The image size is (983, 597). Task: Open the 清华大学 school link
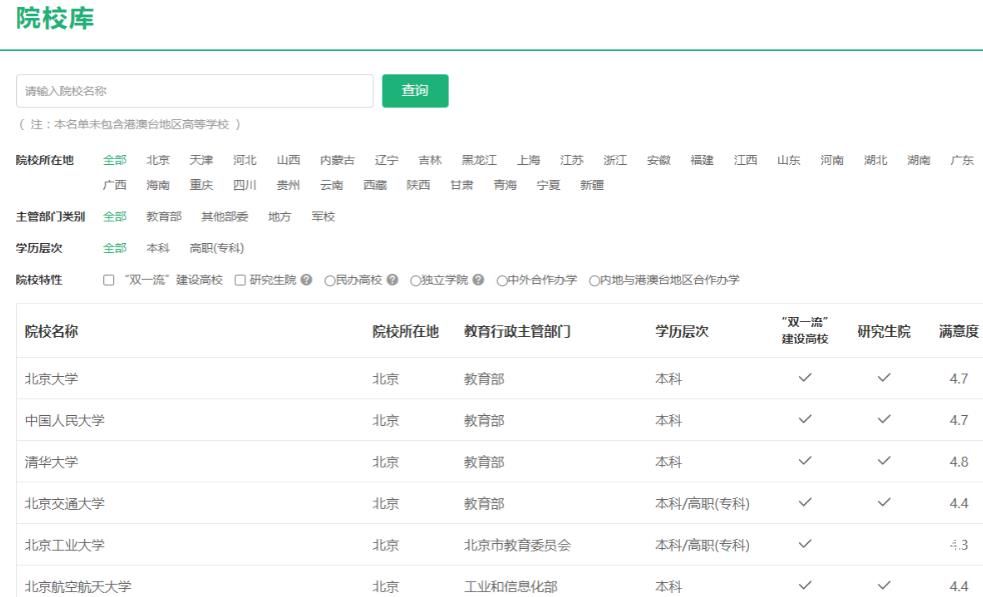(x=51, y=462)
